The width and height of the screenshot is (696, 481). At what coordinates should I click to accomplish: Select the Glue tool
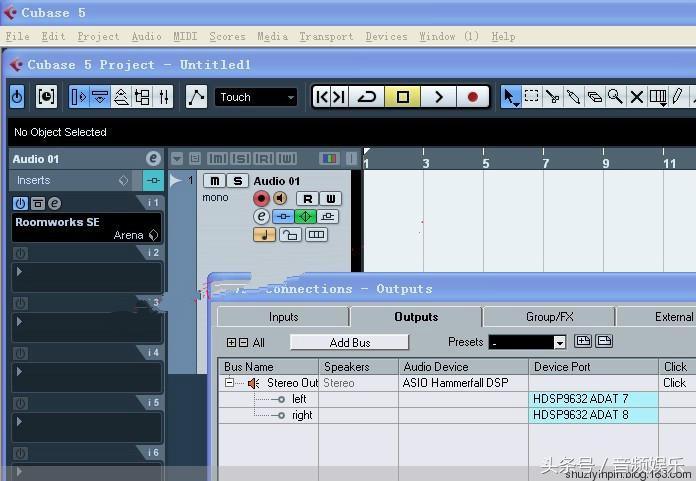[x=573, y=96]
